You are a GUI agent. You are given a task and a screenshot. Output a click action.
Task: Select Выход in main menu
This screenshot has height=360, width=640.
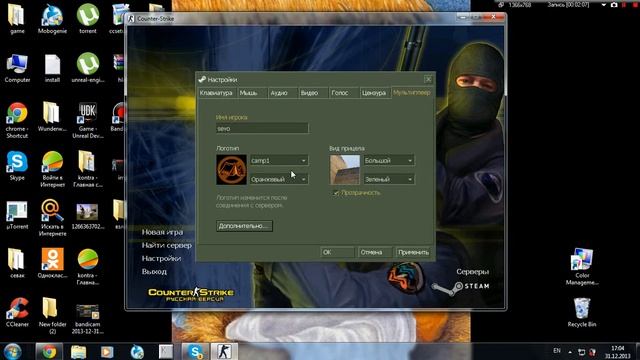154,271
